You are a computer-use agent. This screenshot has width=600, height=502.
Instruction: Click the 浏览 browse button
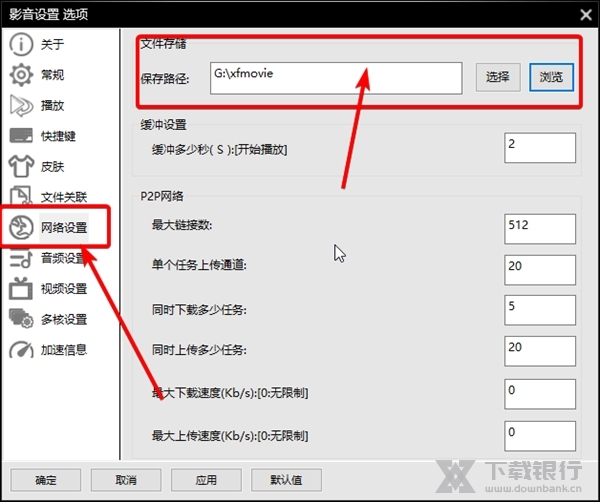point(551,77)
